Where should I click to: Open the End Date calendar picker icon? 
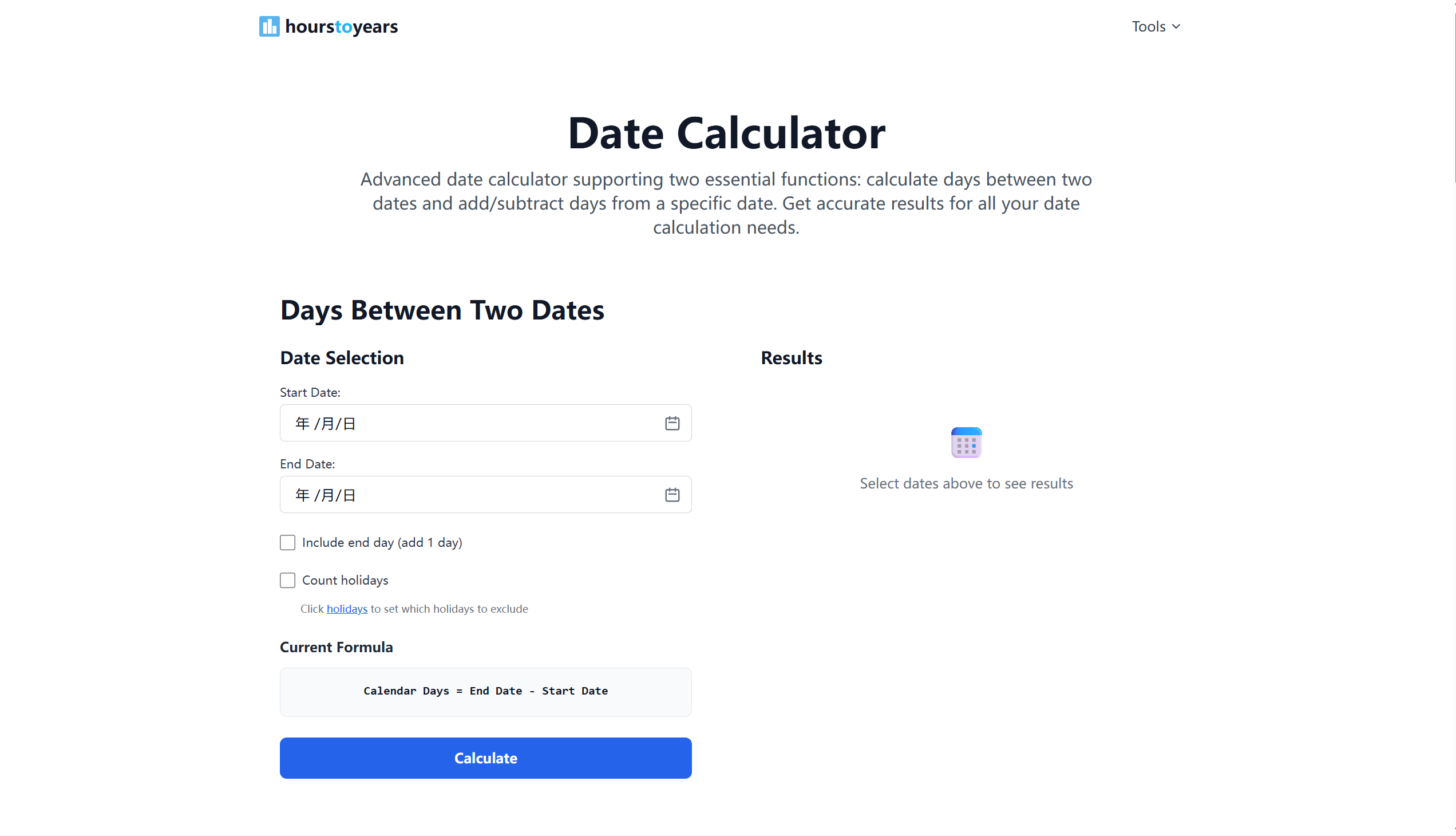tap(672, 494)
